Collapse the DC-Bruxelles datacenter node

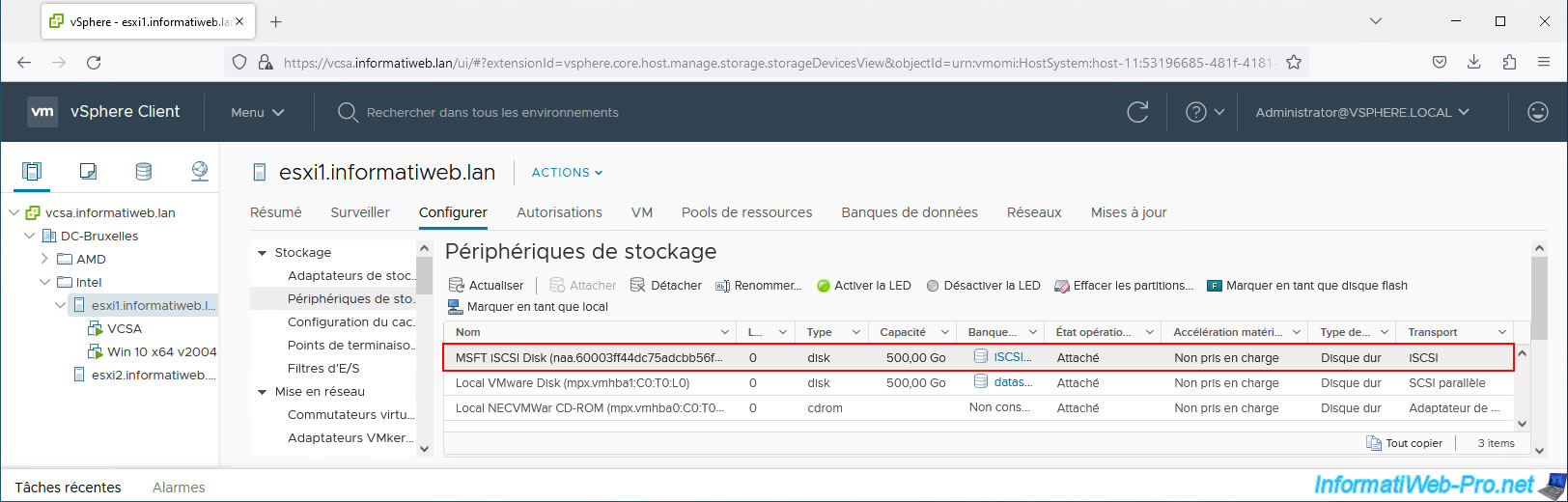click(29, 236)
